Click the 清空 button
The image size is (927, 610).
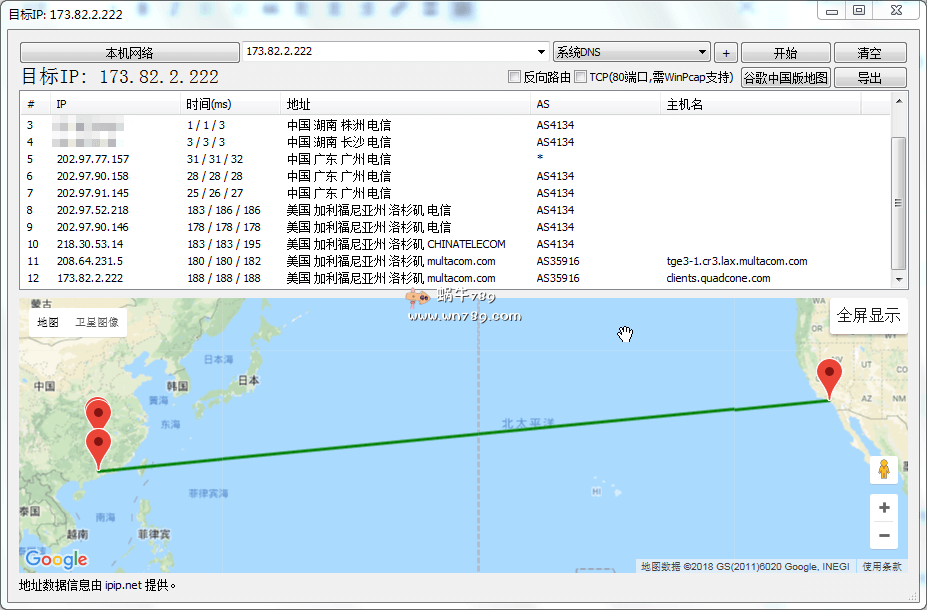[x=869, y=53]
